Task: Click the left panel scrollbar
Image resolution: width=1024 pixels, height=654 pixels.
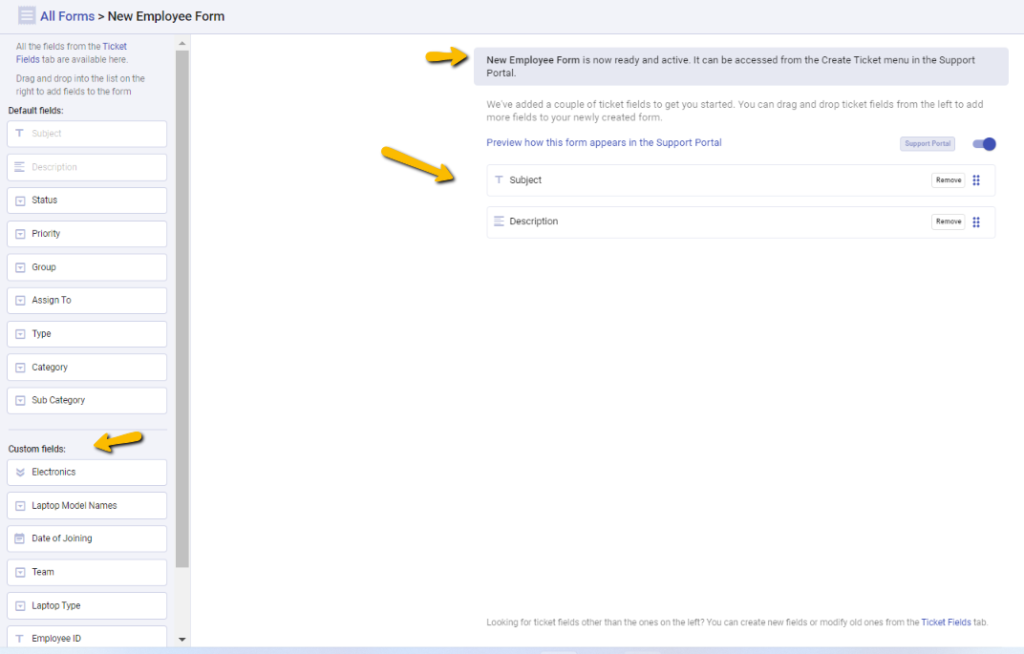Action: click(x=180, y=300)
